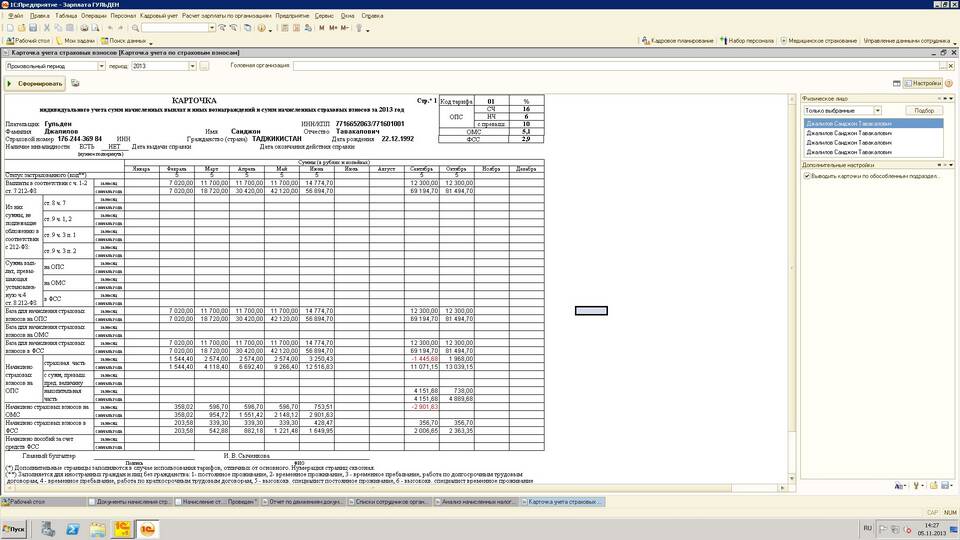Image resolution: width=960 pixels, height=540 pixels.
Task: Click the Настройки button
Action: click(923, 83)
